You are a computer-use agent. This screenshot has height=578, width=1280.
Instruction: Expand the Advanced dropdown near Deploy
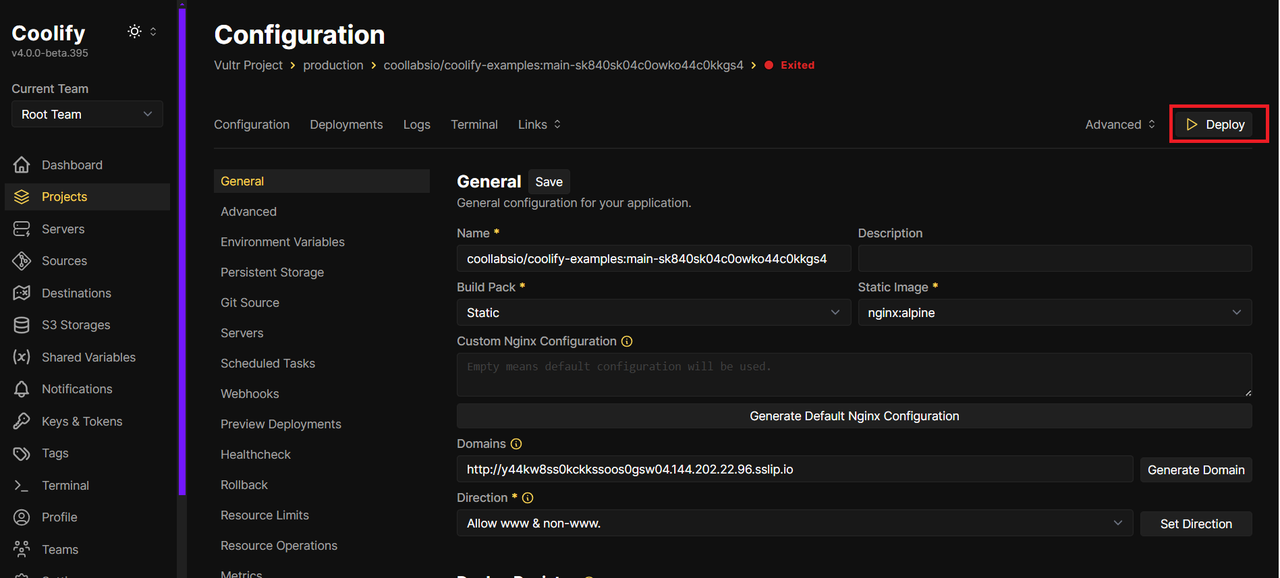point(1120,124)
